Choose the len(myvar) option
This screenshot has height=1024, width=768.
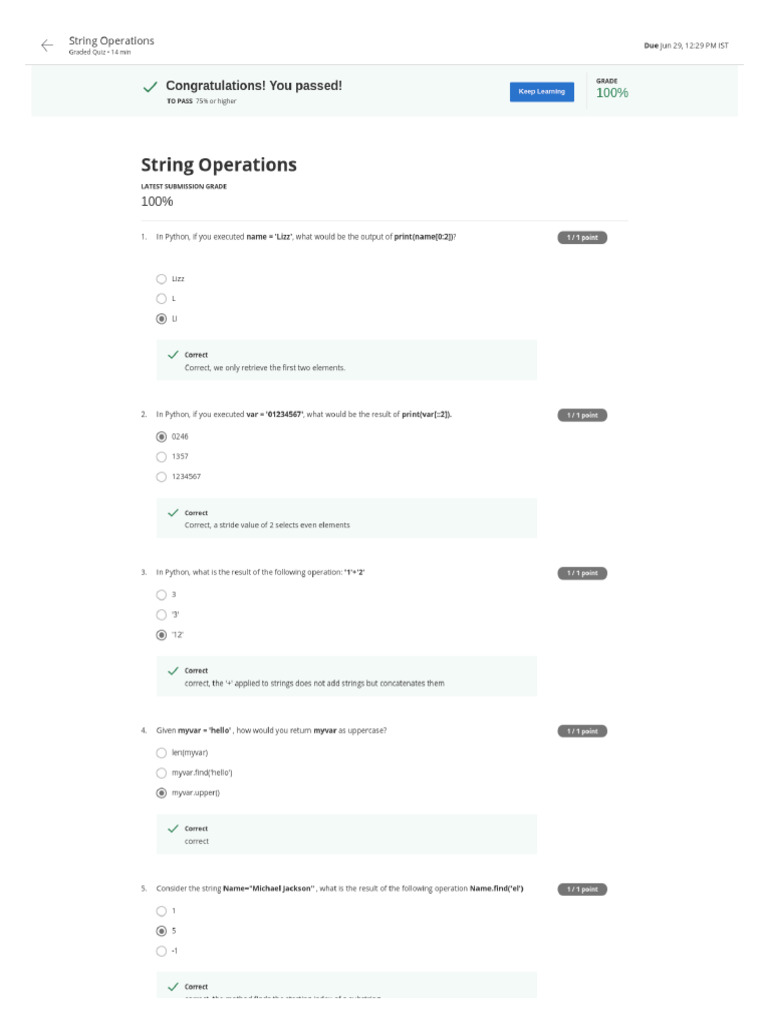tap(161, 752)
